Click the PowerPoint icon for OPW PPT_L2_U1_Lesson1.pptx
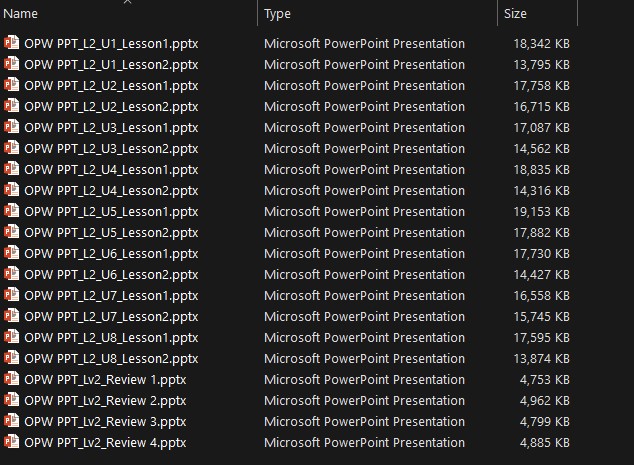 tap(11, 42)
